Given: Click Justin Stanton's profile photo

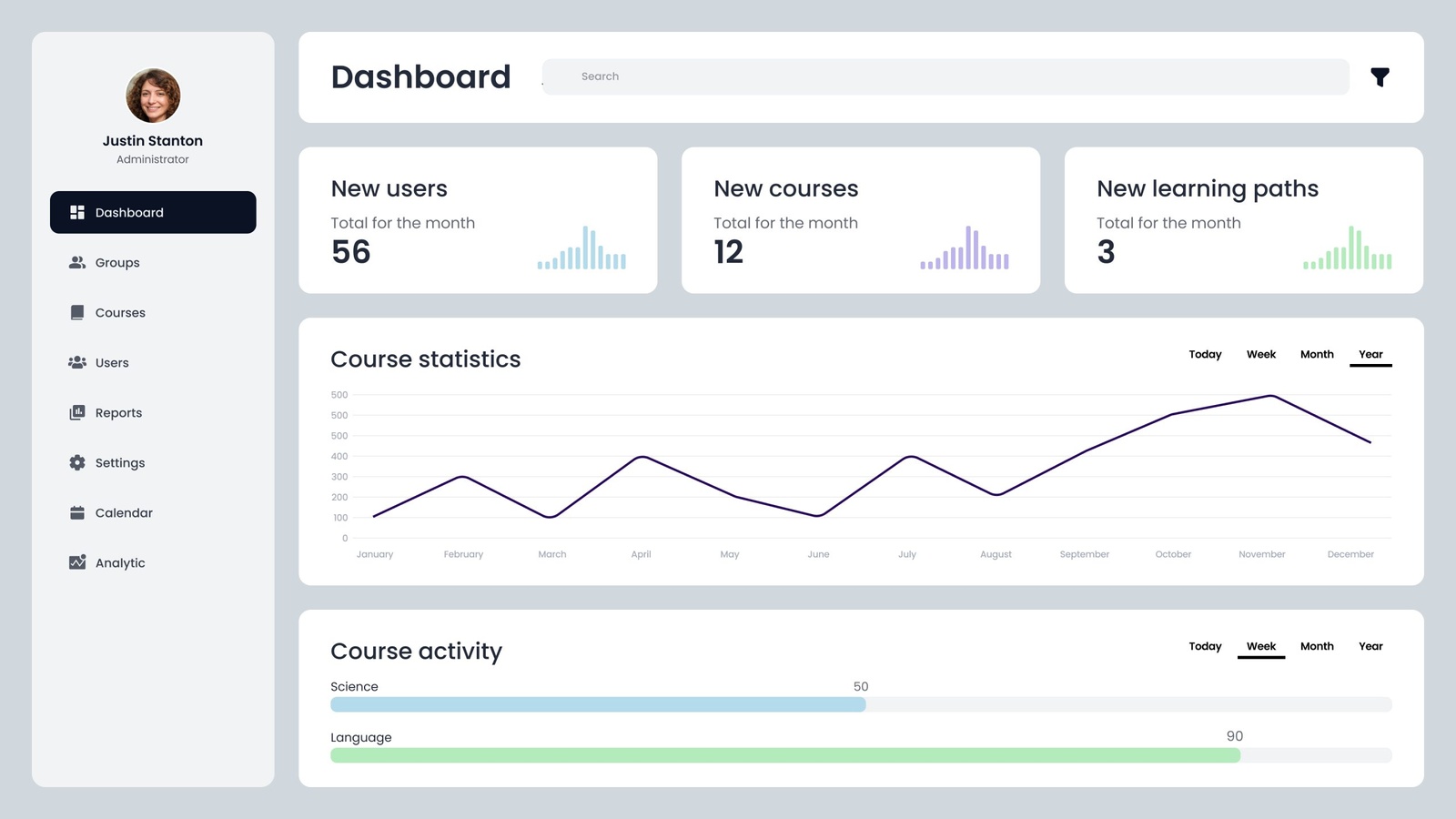Looking at the screenshot, I should (x=153, y=96).
